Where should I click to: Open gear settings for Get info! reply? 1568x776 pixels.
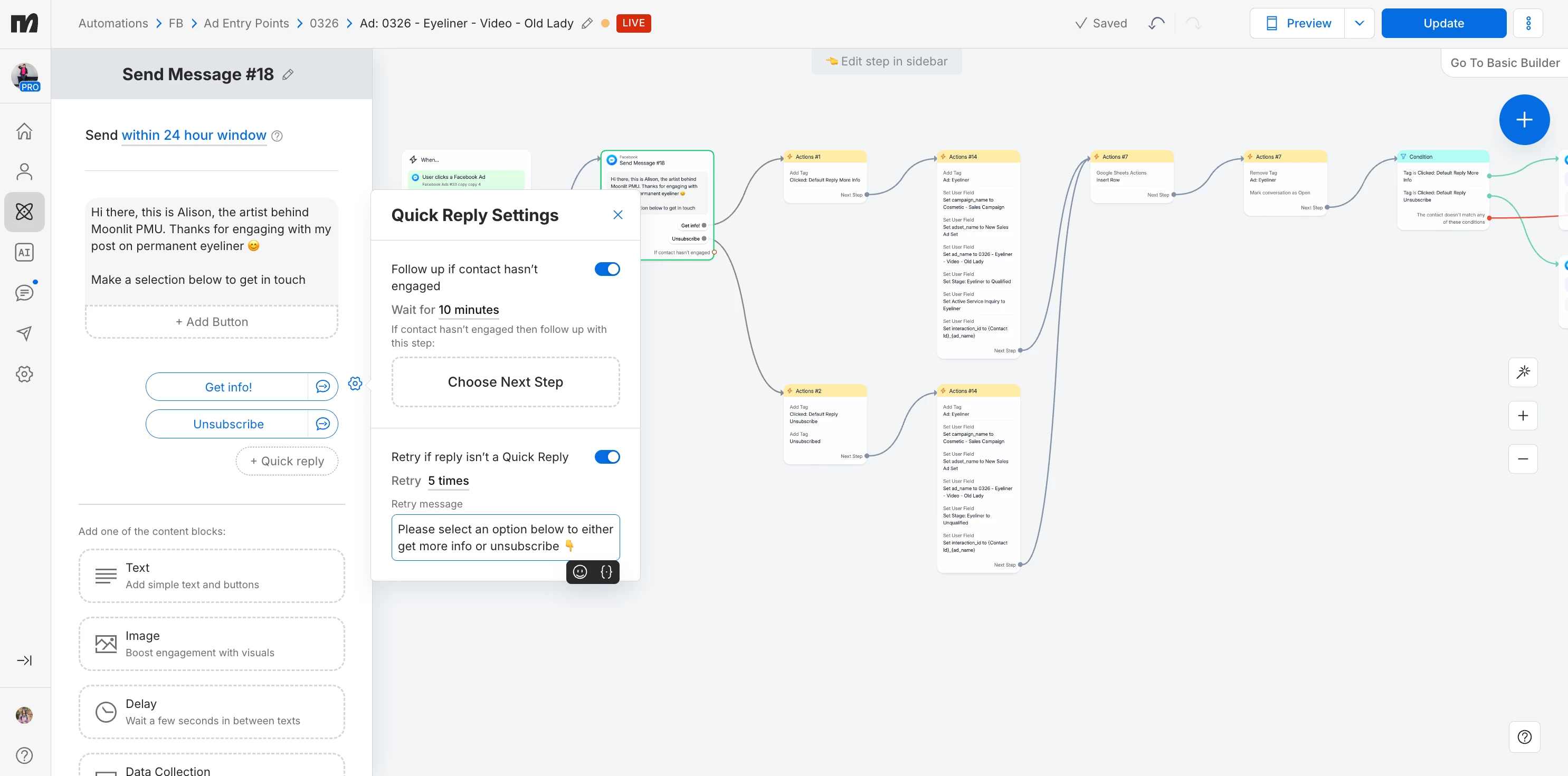pyautogui.click(x=355, y=384)
